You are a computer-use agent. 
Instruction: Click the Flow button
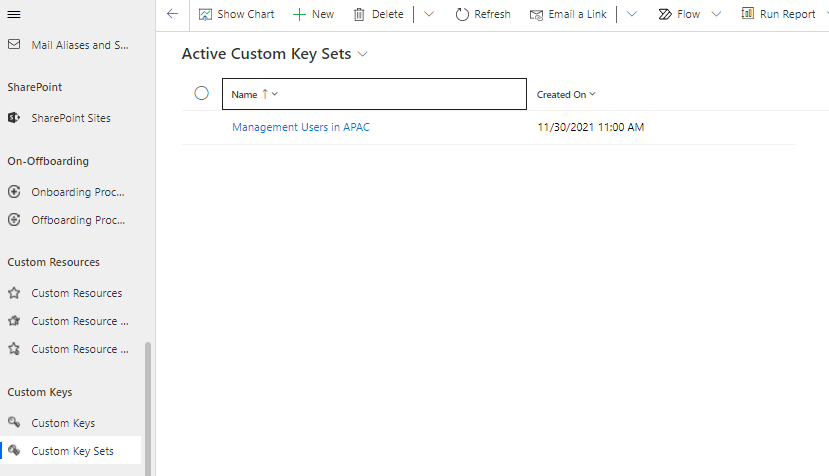pos(680,14)
